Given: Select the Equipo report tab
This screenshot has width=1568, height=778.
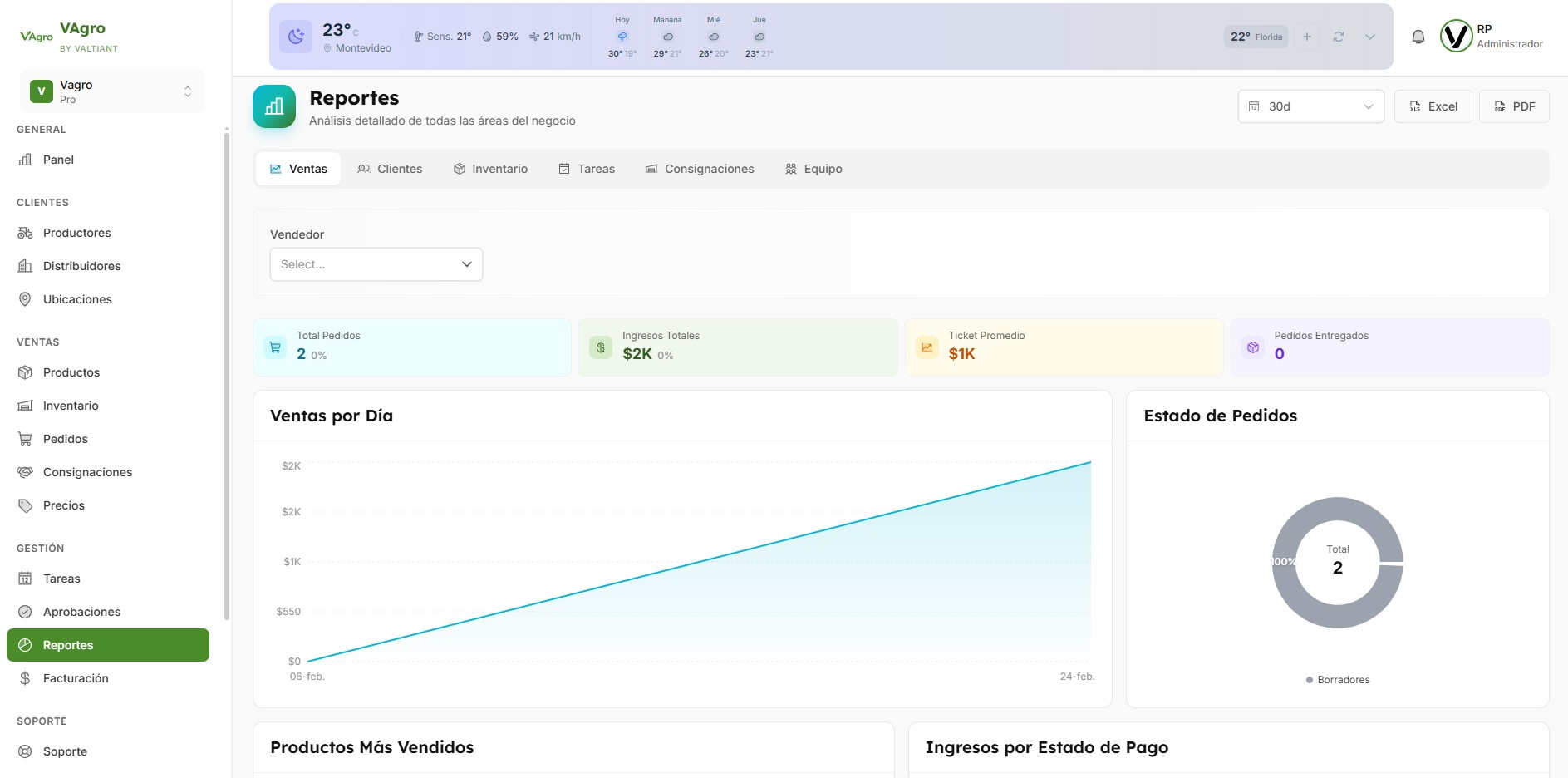Looking at the screenshot, I should 813,169.
